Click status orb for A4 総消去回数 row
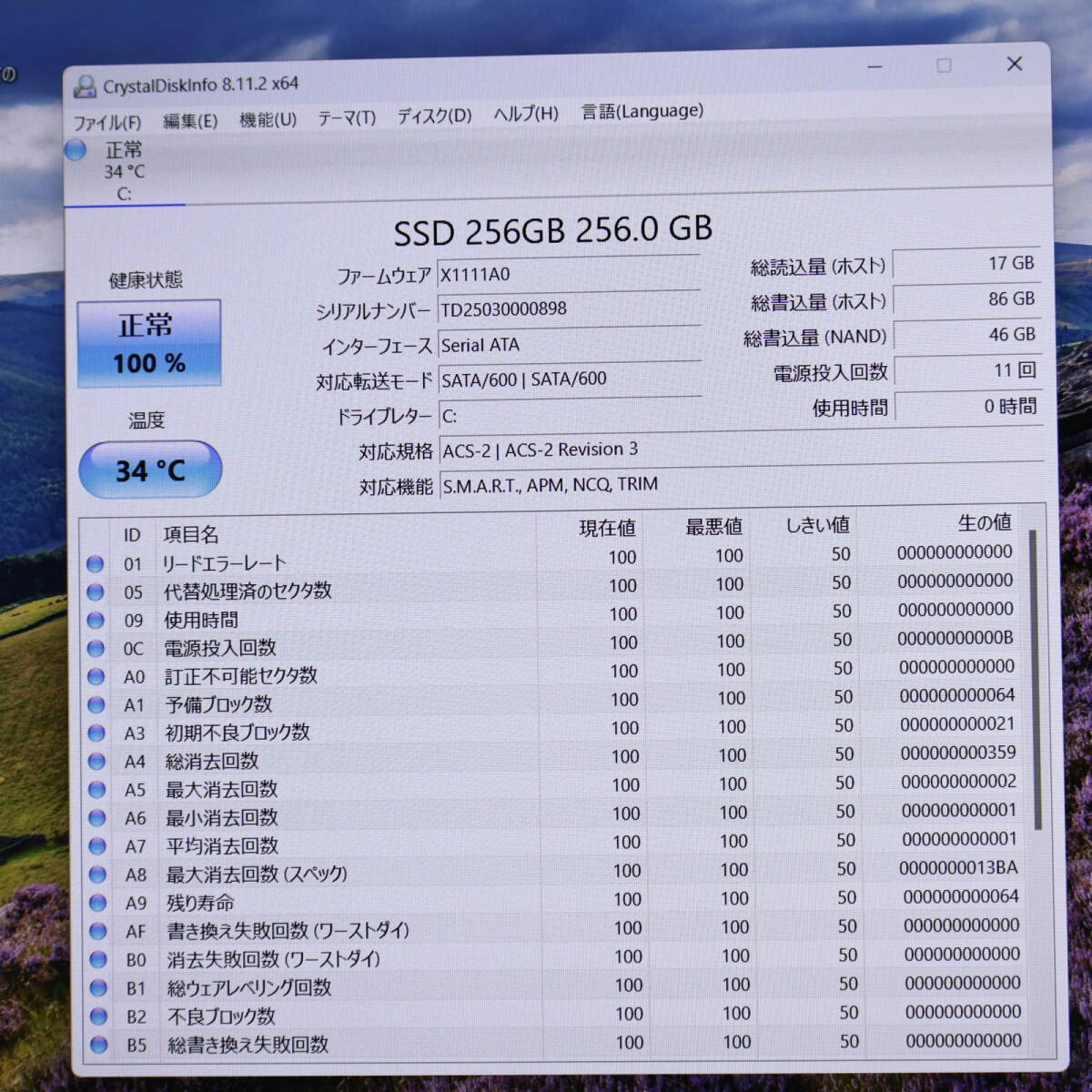Screen dimensions: 1092x1092 pyautogui.click(x=96, y=762)
